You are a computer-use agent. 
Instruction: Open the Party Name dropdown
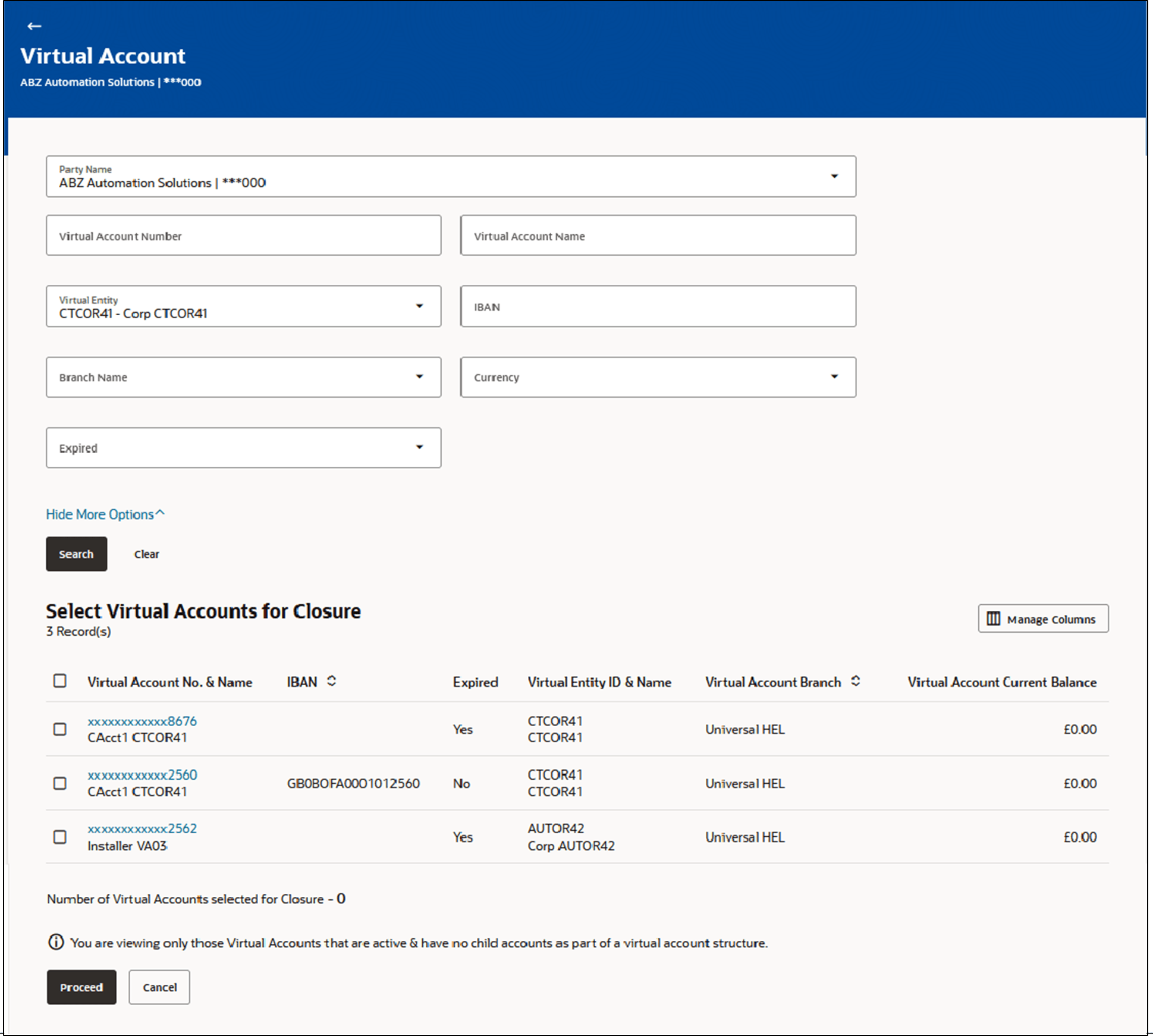pos(834,176)
